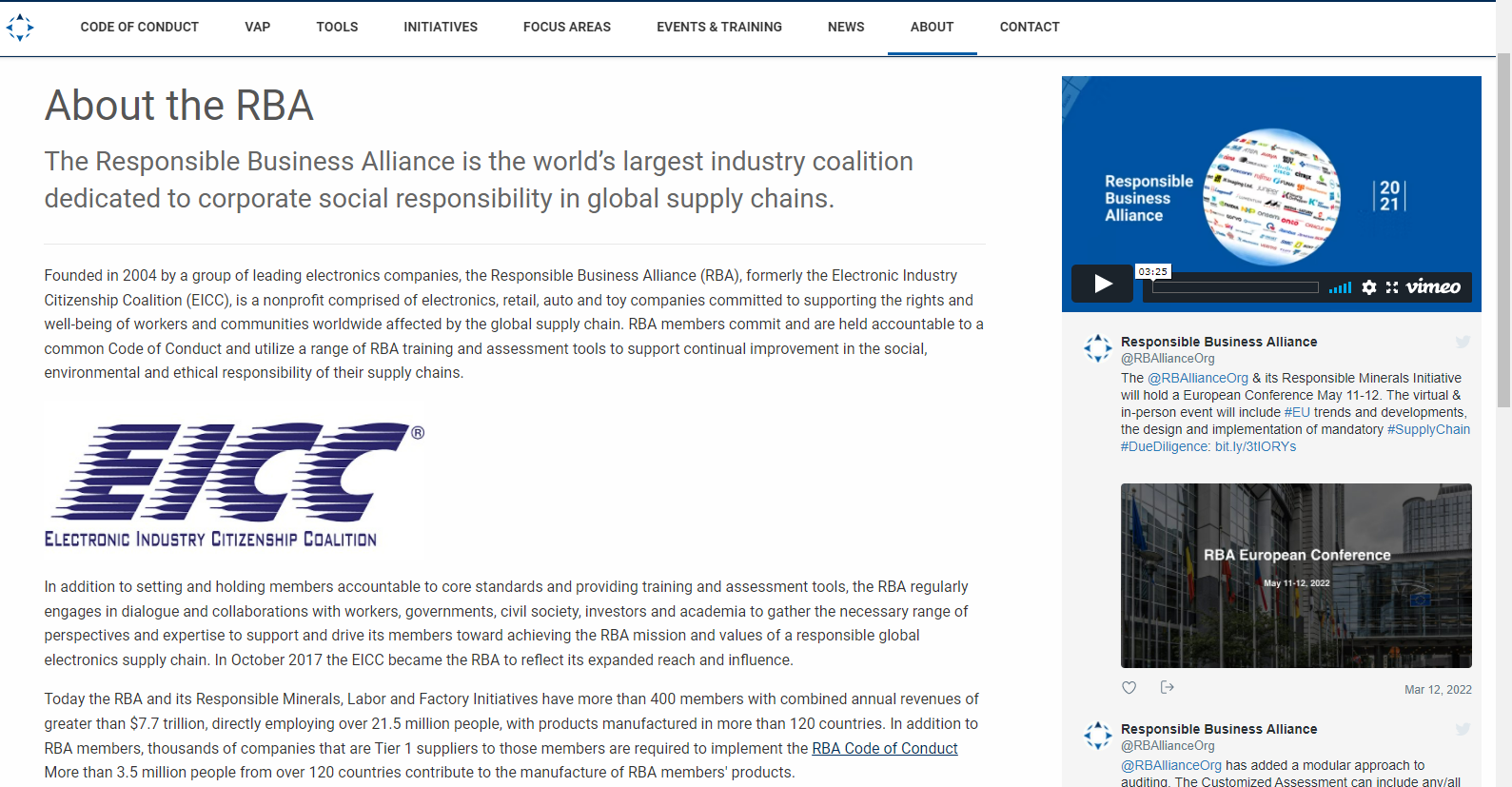Open the bit.ly/3tlORYs link
The image size is (1512, 787).
click(1255, 446)
